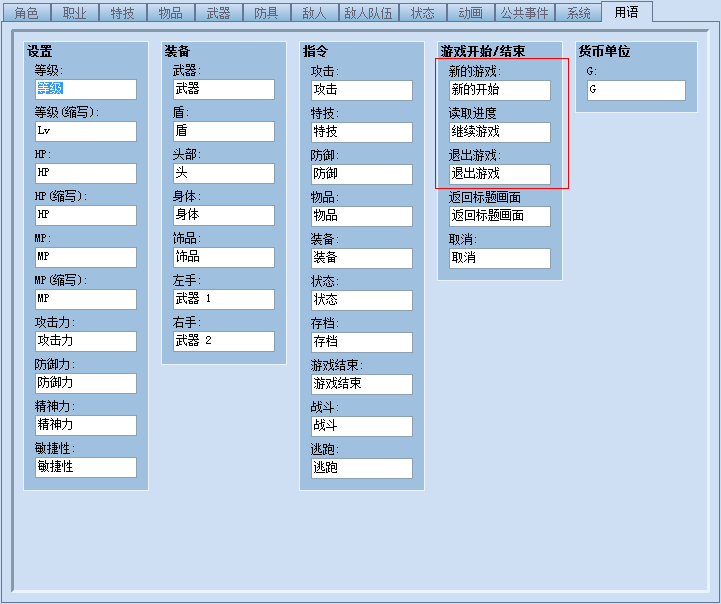Click the 物品 command input field
721x604 pixels.
point(362,216)
